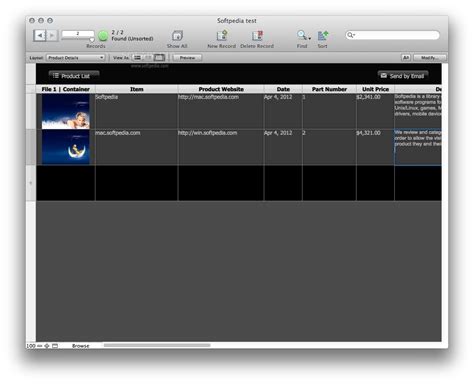474x384 pixels.
Task: Click the $4,321.00 unit price cell
Action: point(375,147)
